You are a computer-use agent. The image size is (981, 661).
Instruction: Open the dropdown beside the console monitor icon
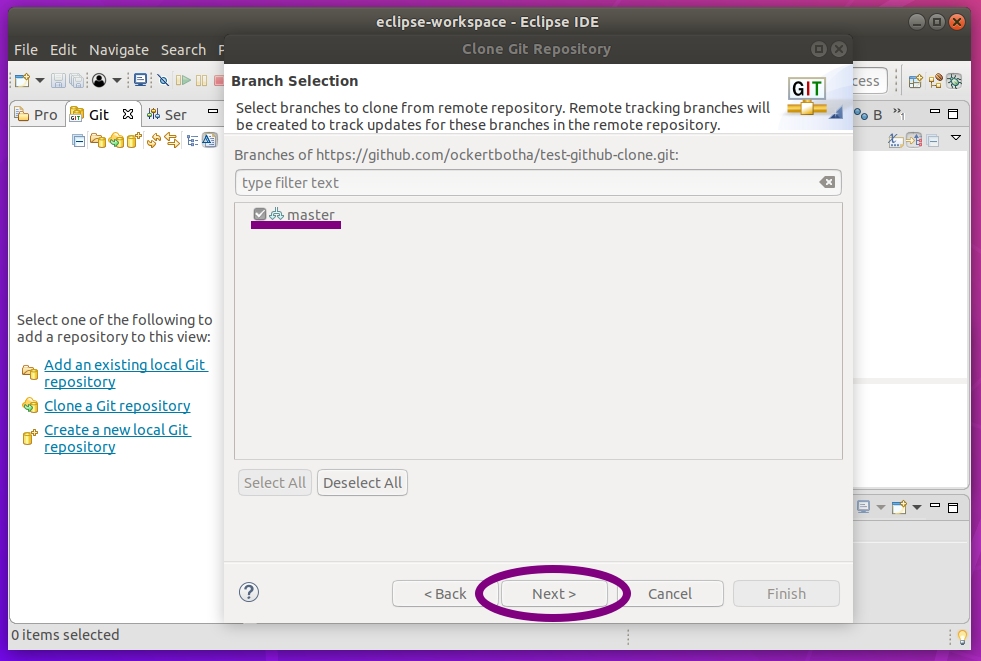pos(881,507)
